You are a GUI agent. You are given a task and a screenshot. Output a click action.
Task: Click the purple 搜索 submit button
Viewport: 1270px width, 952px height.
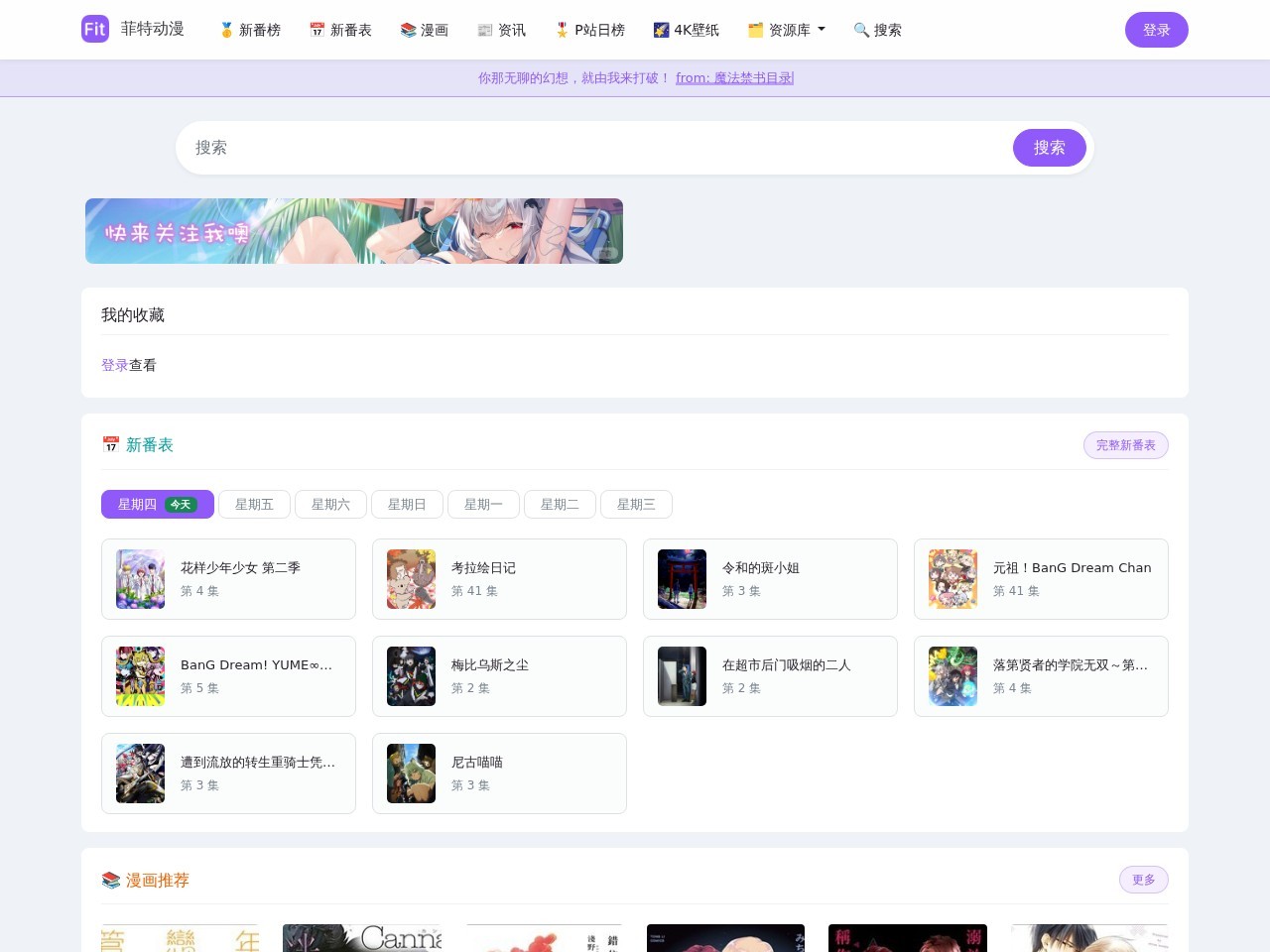[1049, 148]
